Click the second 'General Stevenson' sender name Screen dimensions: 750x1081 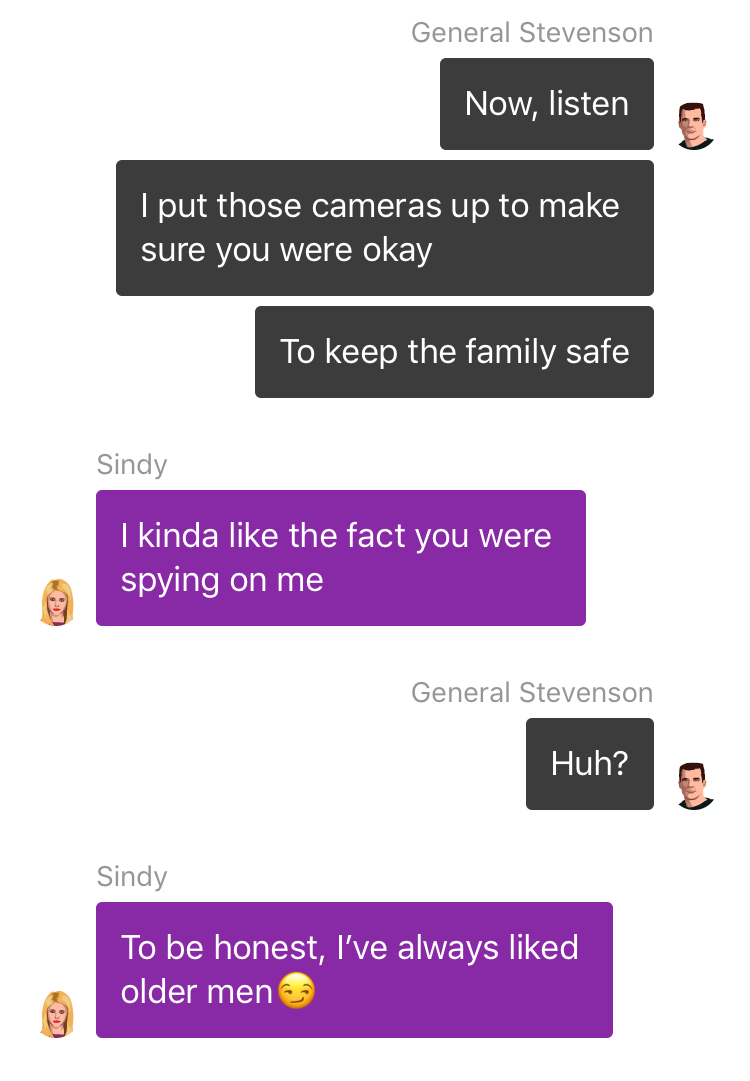tap(532, 692)
